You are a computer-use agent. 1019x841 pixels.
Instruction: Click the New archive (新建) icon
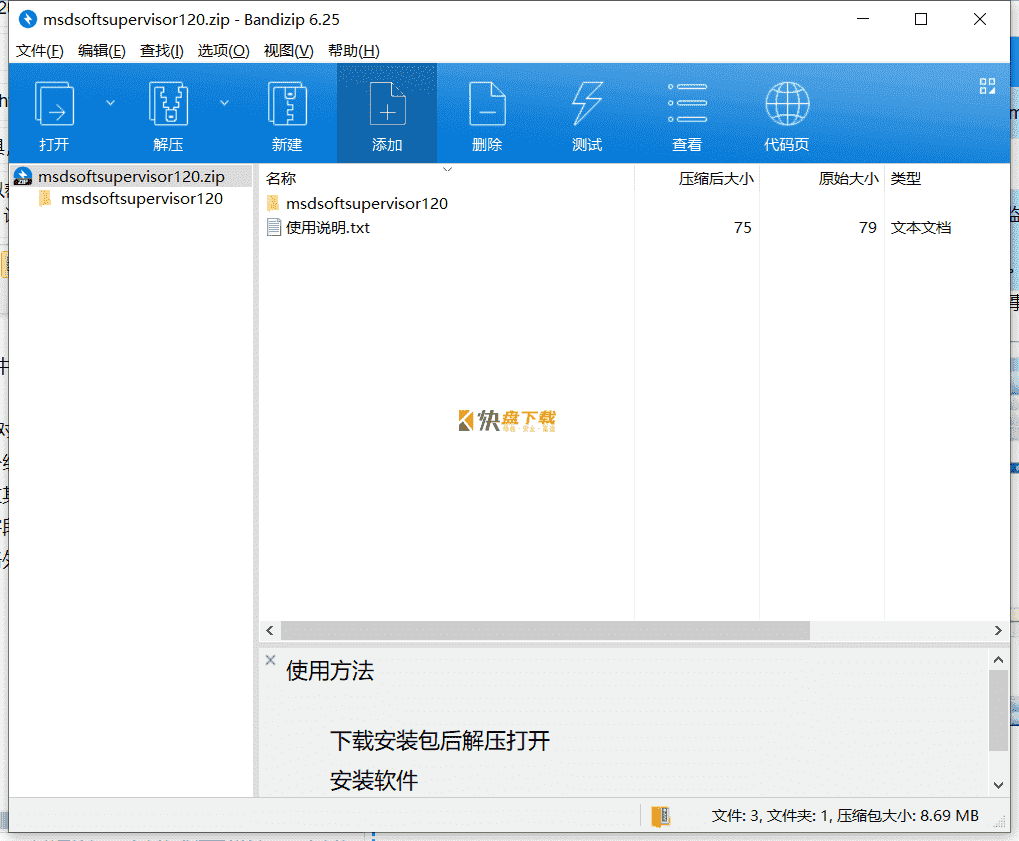click(x=287, y=103)
